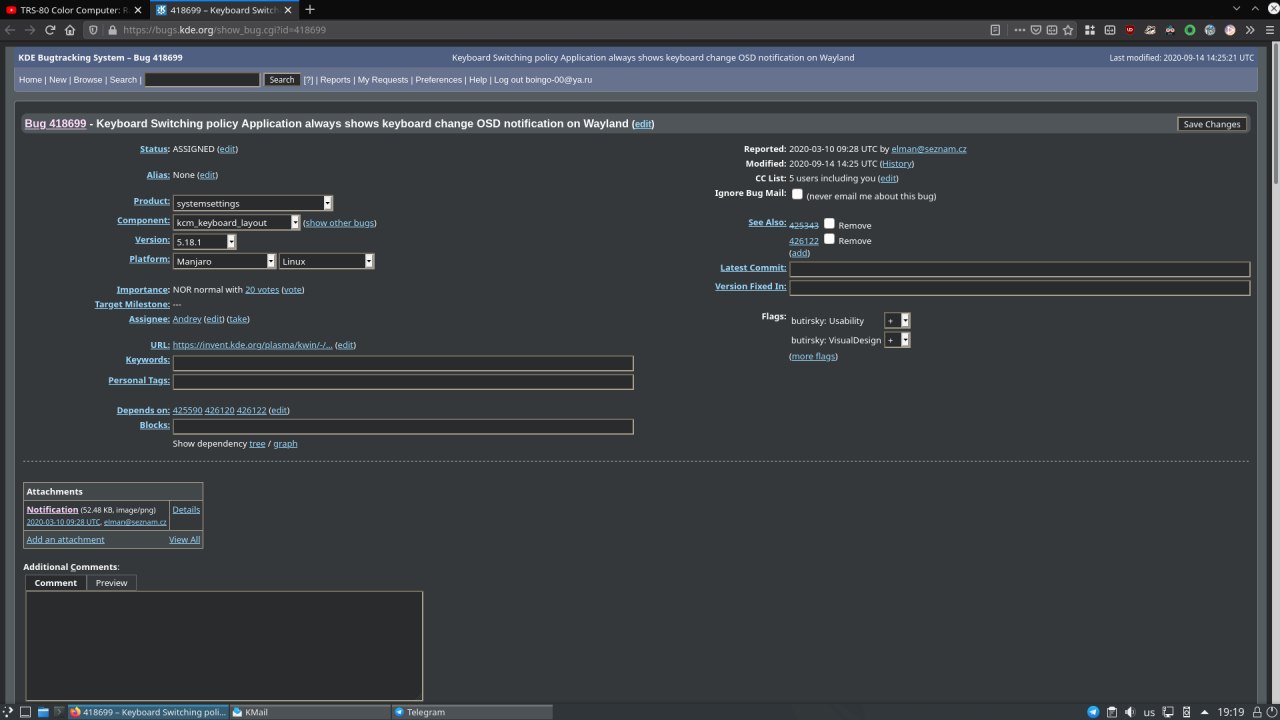This screenshot has height=720, width=1280.
Task: Show site security info via the padlock icon
Action: coord(111,30)
